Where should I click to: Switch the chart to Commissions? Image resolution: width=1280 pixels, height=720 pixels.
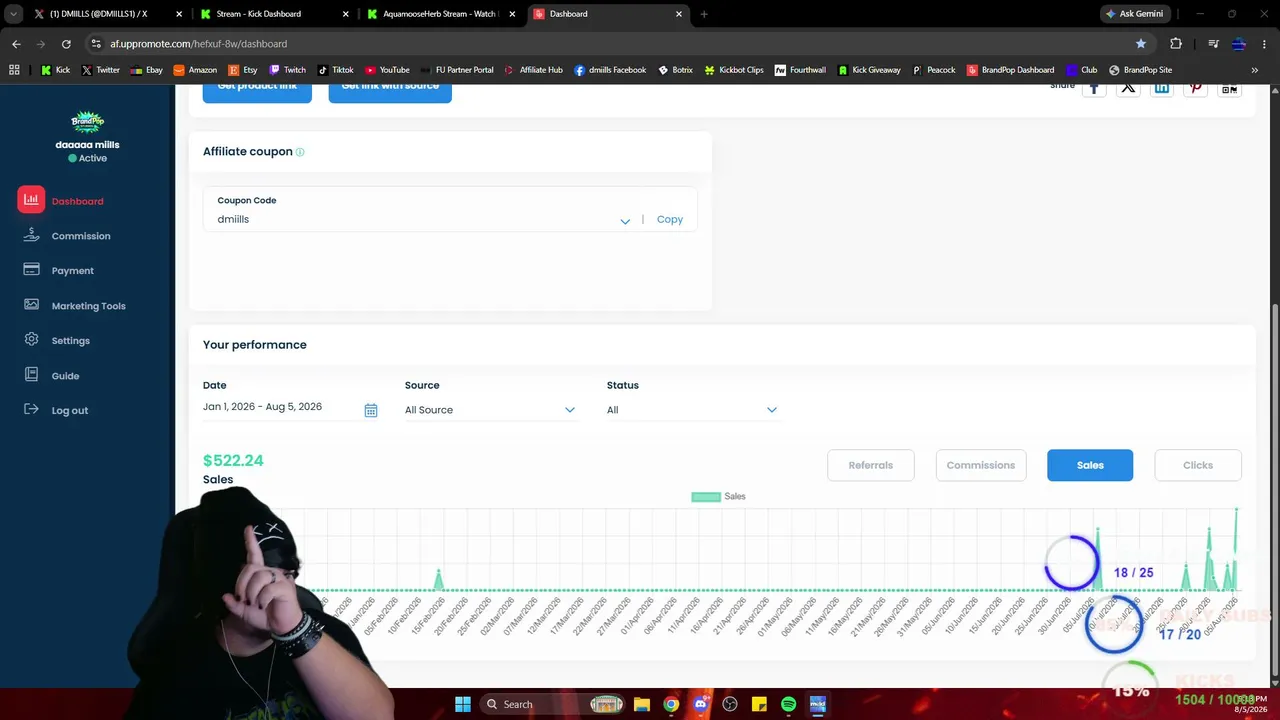[981, 465]
